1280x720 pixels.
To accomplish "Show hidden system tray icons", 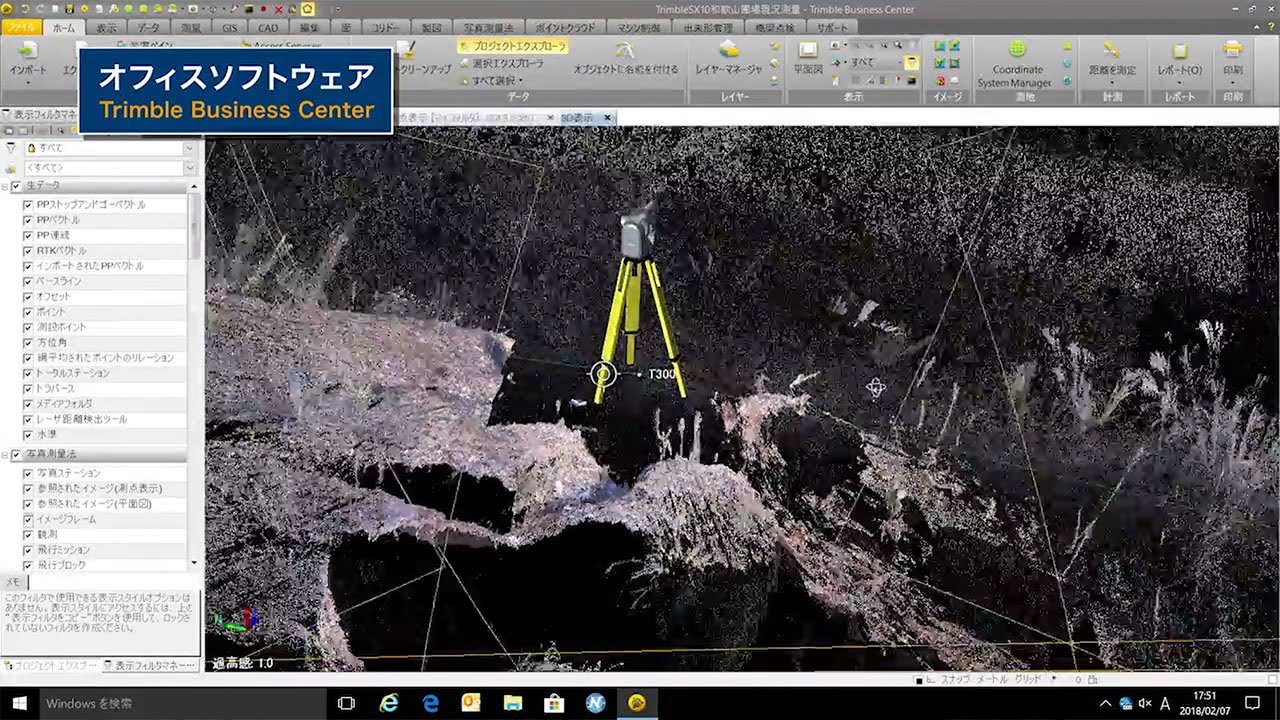I will pyautogui.click(x=1105, y=703).
